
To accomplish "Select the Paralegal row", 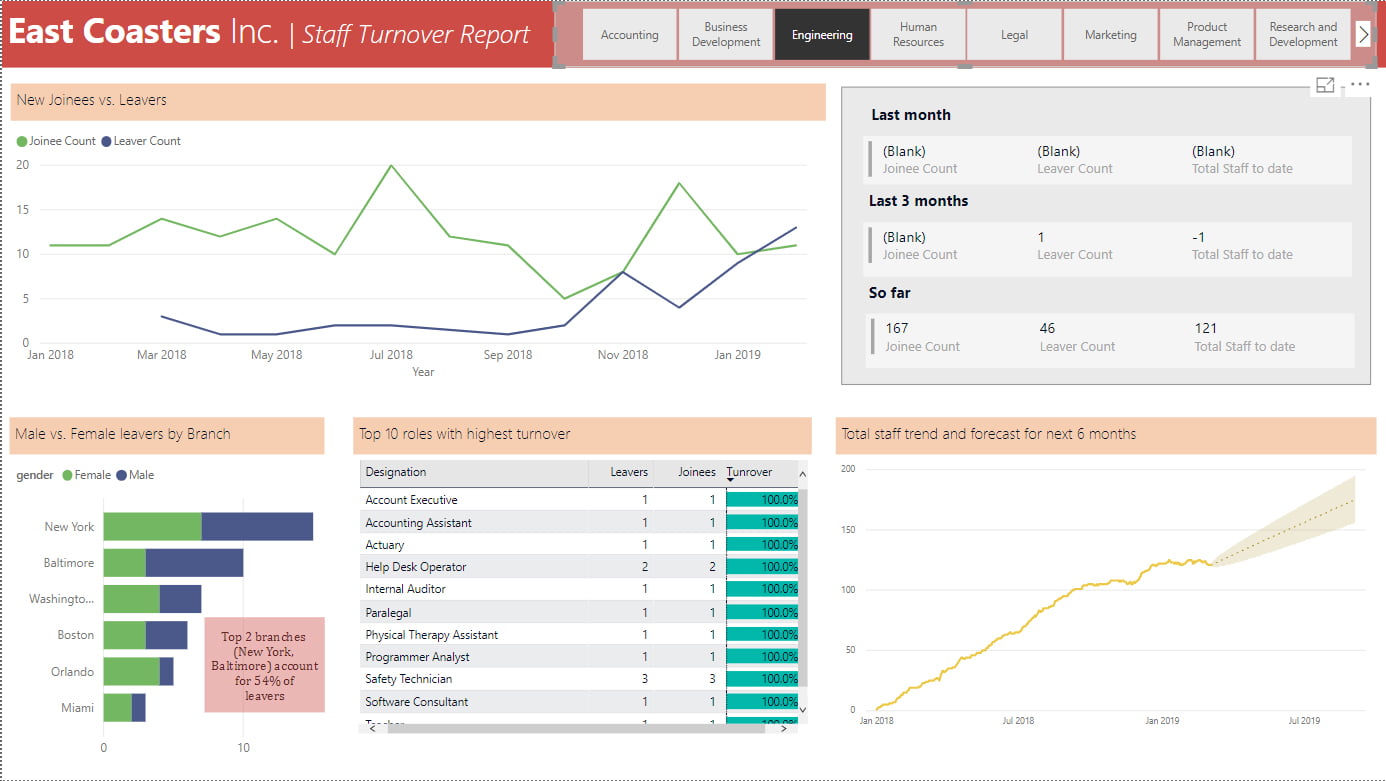I will pyautogui.click(x=578, y=612).
